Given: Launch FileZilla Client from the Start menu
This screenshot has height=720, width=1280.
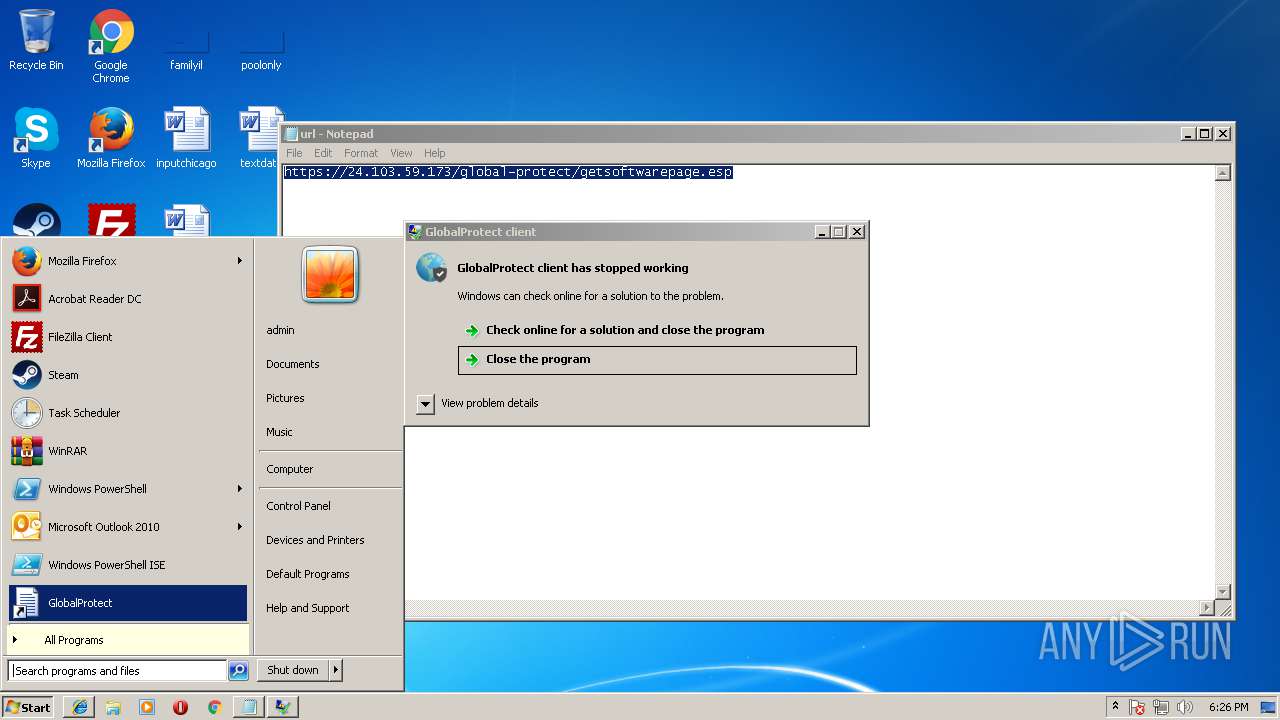Looking at the screenshot, I should [x=128, y=337].
